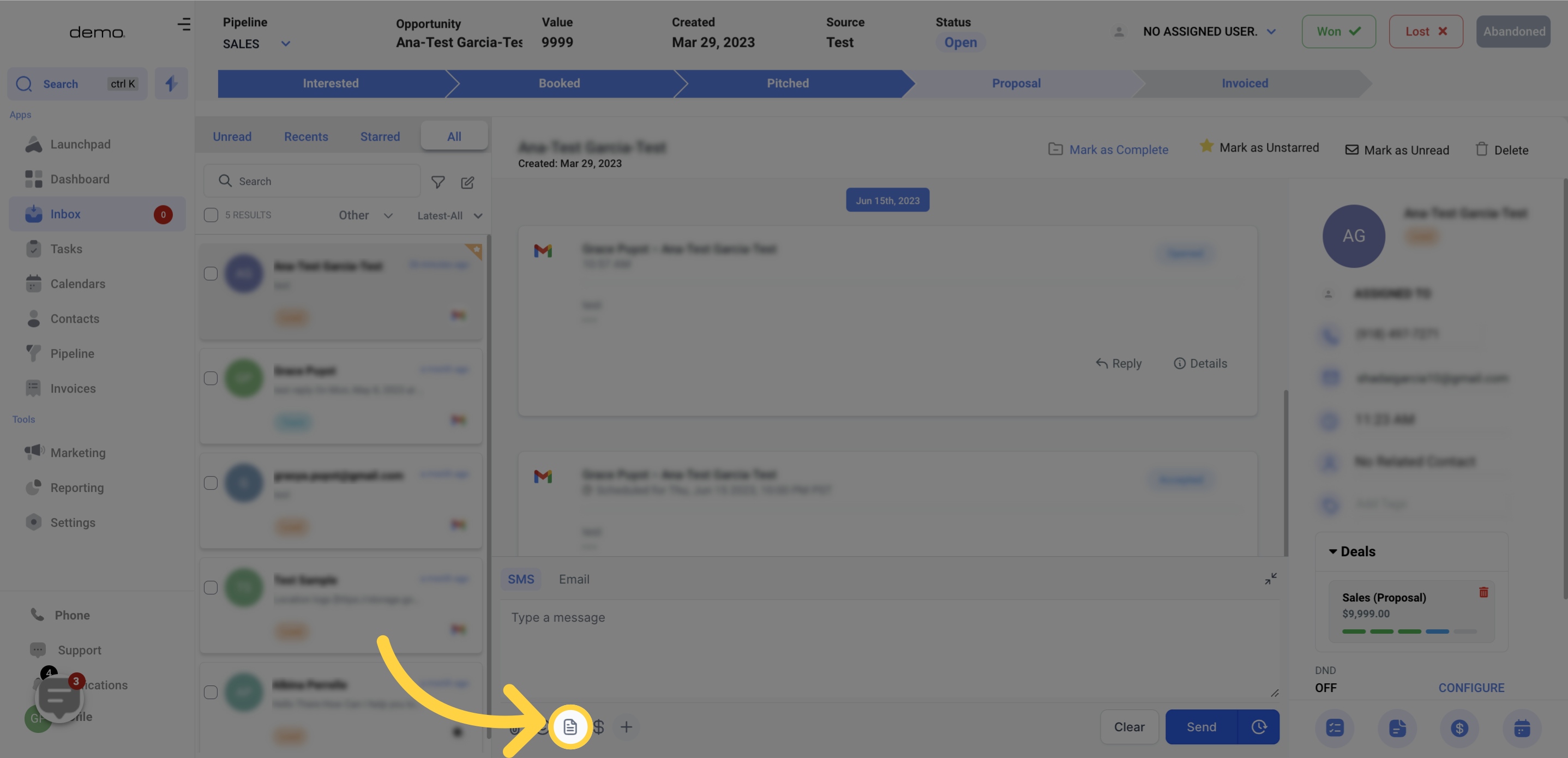Select the Proposal pipeline stage
The height and width of the screenshot is (758, 1568).
point(1016,83)
